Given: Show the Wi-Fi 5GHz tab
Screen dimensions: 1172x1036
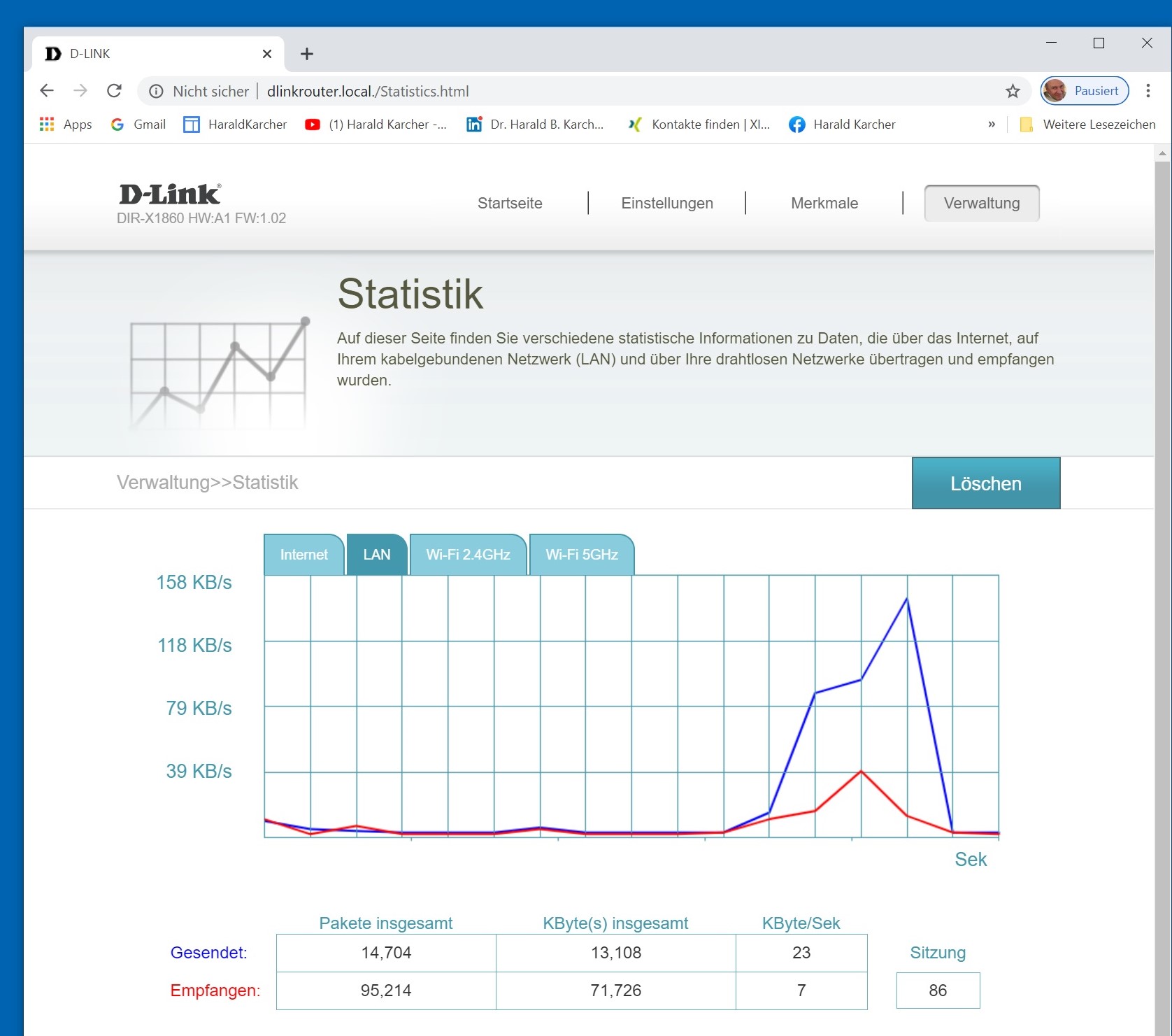Looking at the screenshot, I should click(581, 555).
